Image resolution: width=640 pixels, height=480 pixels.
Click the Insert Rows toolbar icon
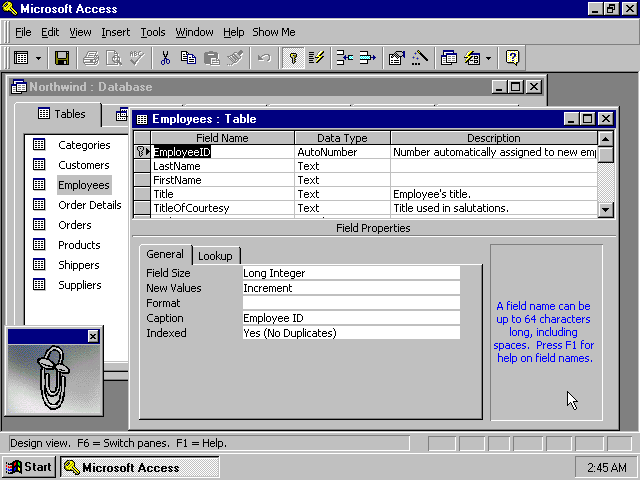tap(344, 58)
